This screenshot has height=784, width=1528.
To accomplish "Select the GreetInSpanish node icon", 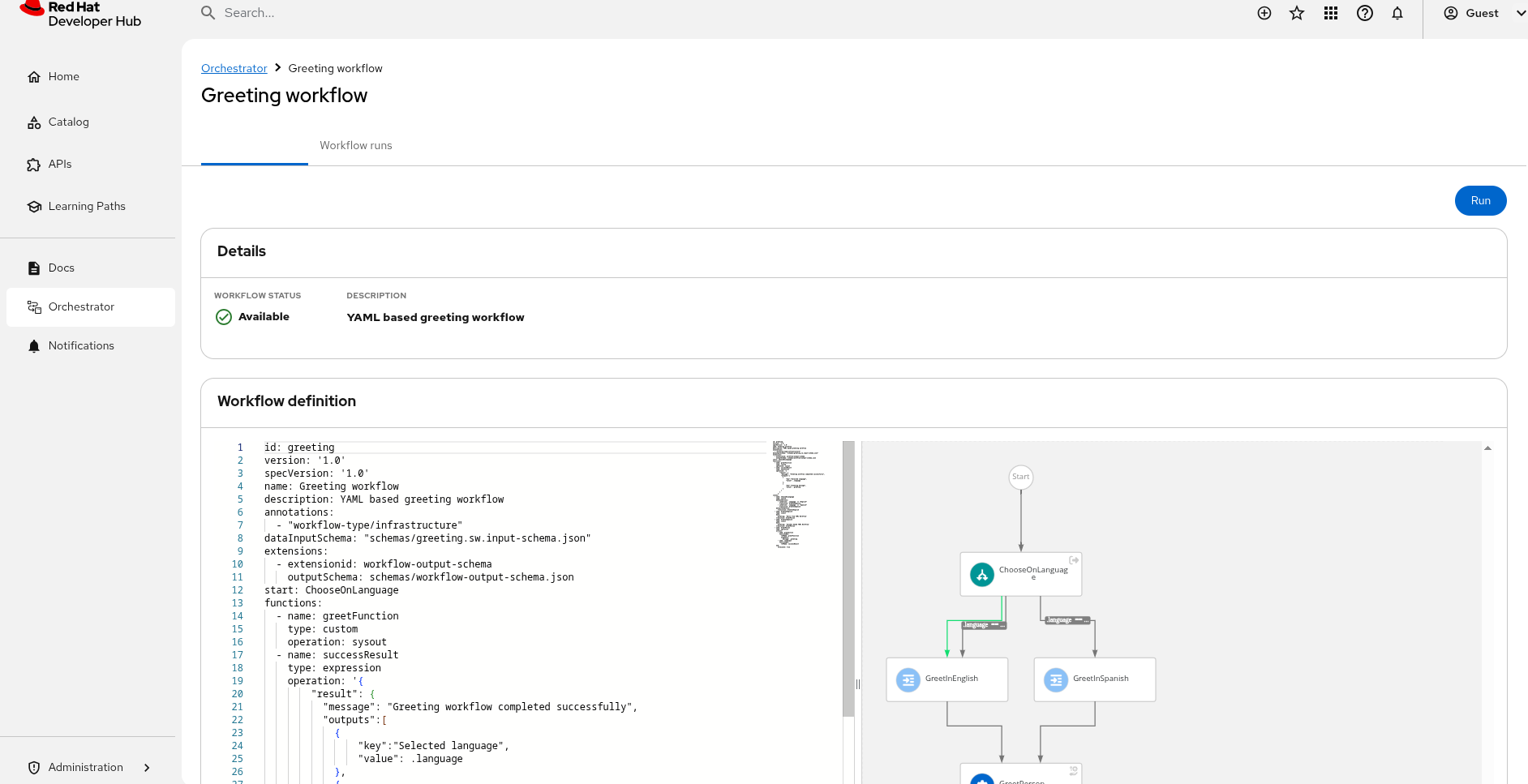I will [1056, 679].
